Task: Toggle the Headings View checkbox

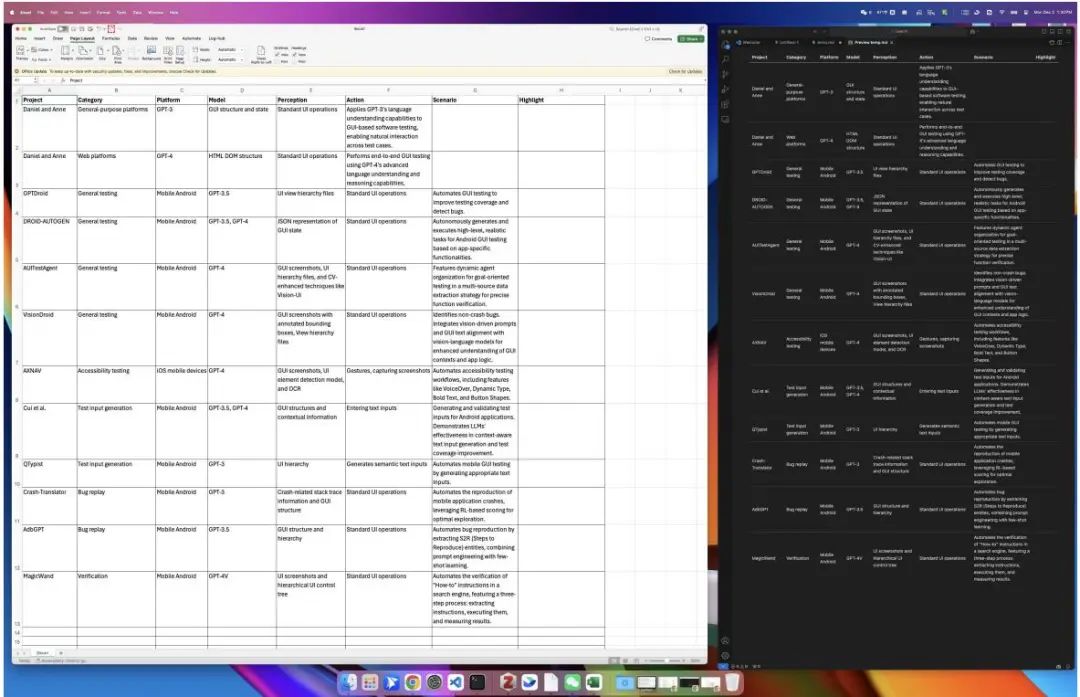Action: coord(295,54)
